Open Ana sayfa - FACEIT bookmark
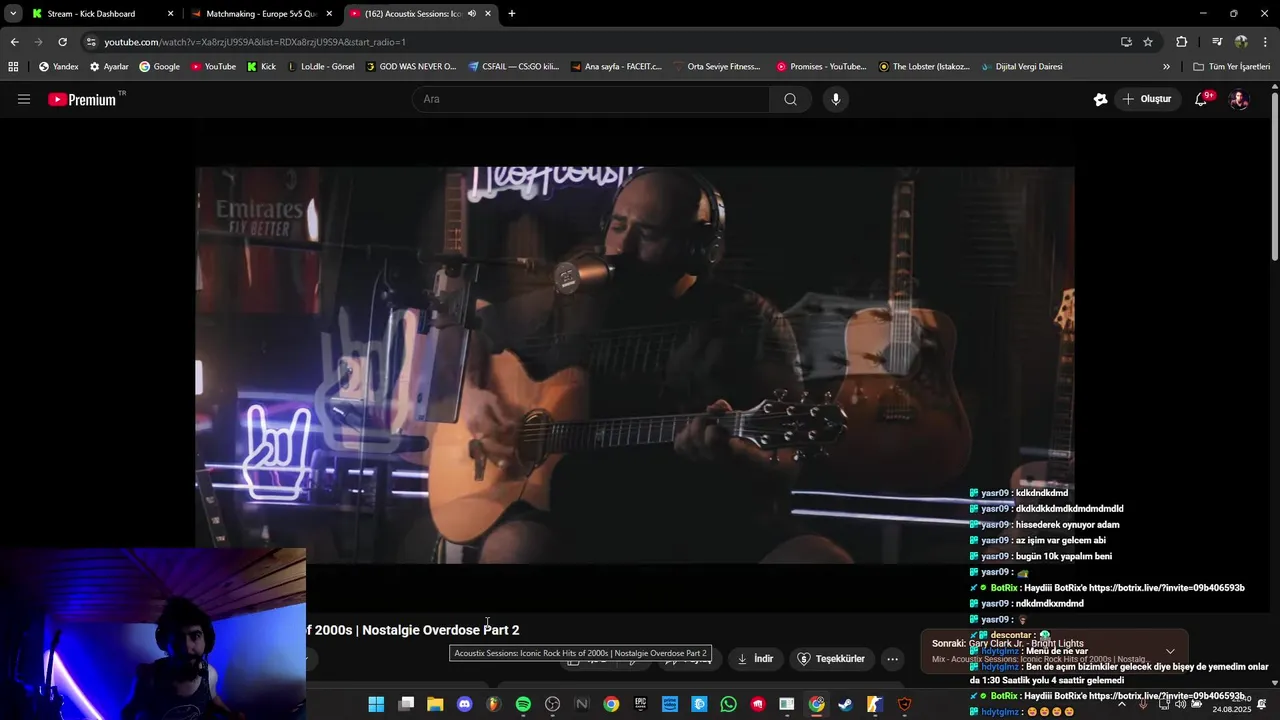Image resolution: width=1280 pixels, height=720 pixels. coord(616,67)
